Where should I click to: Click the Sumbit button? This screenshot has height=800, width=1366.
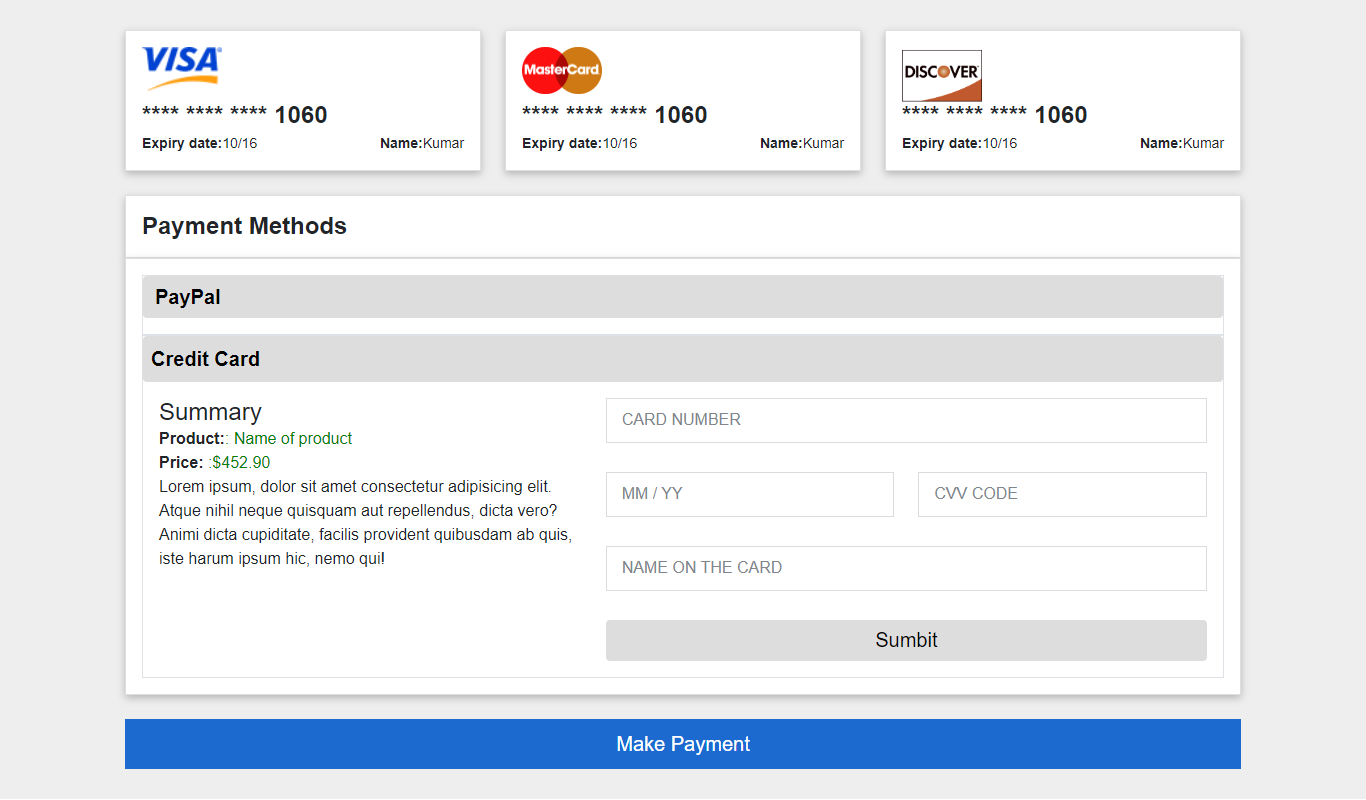point(906,640)
